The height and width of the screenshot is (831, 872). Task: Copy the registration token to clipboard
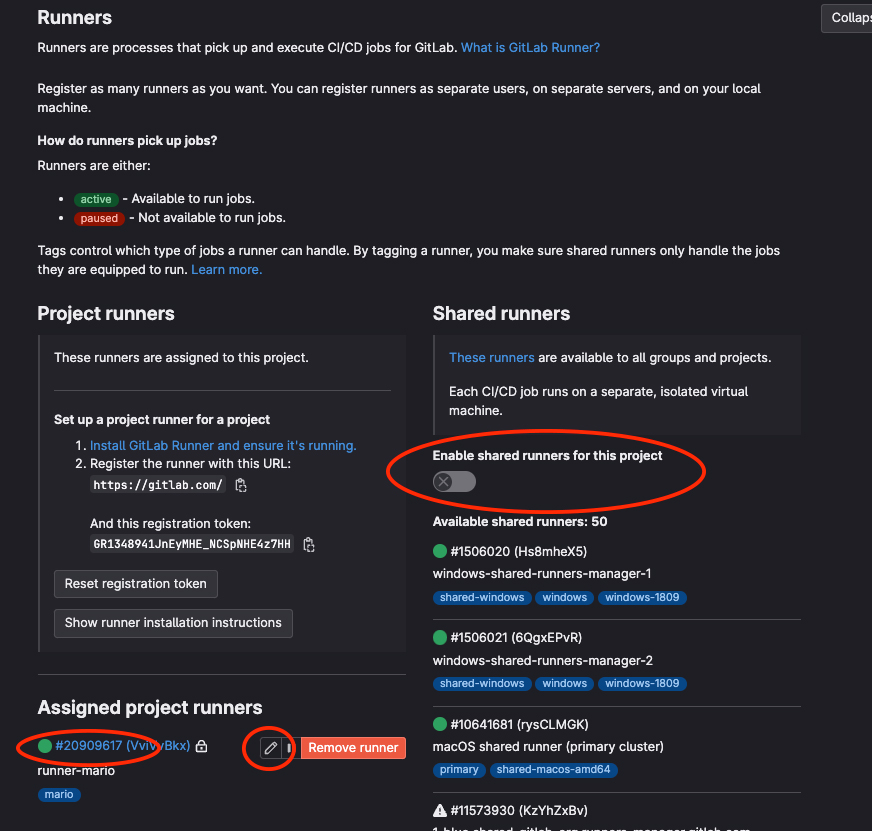(309, 545)
